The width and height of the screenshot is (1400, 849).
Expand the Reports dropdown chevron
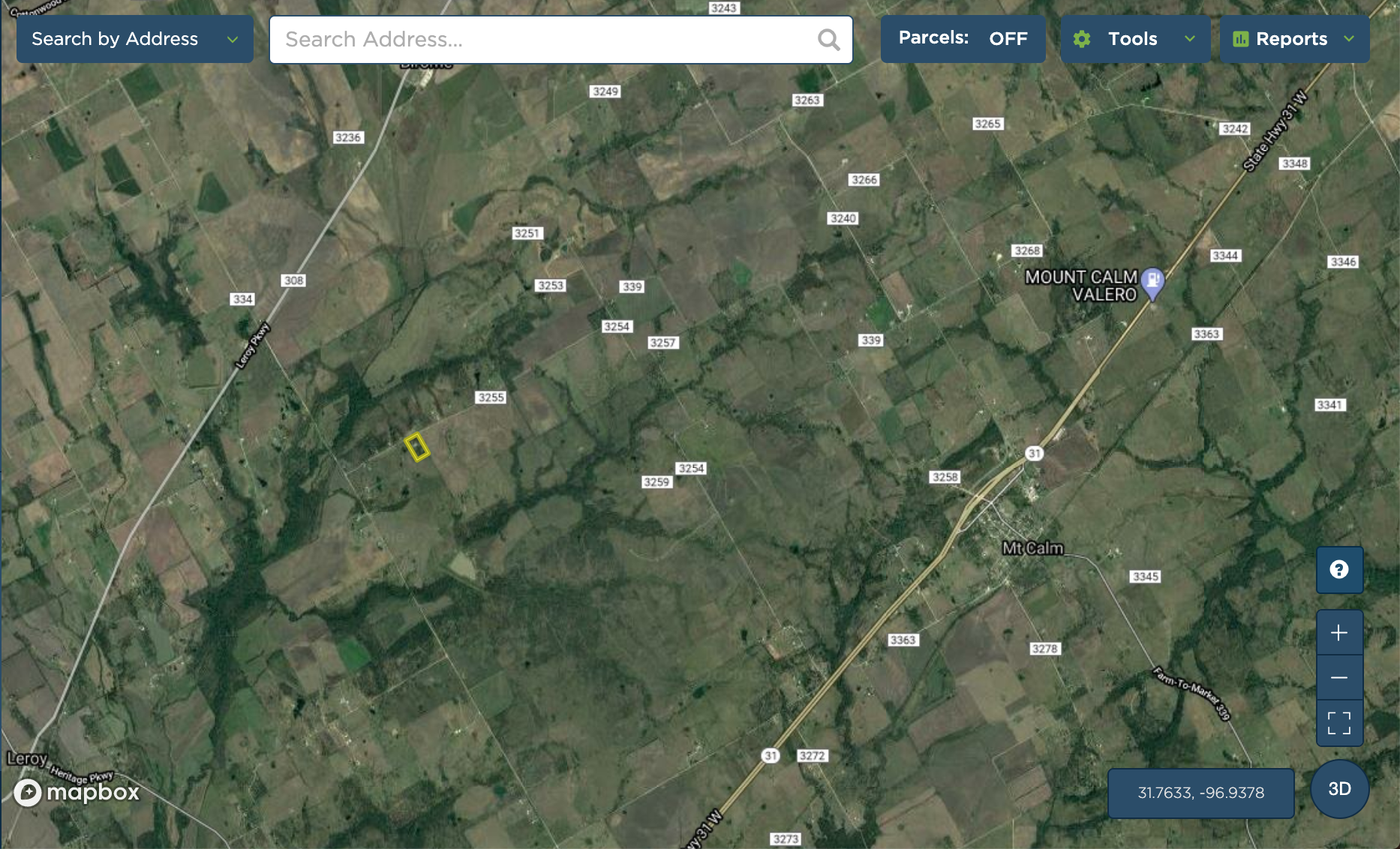(x=1349, y=39)
